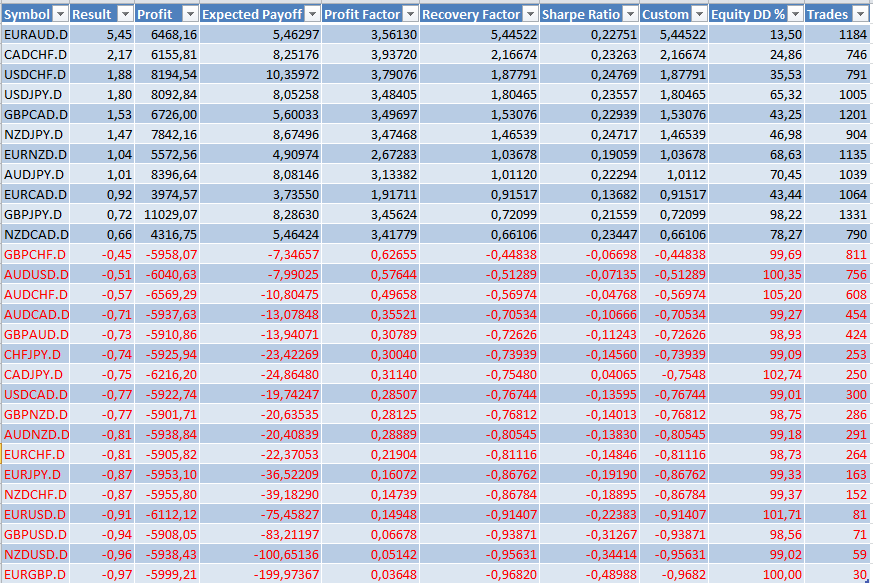Select the GBPUSD.D symbol cell
The width and height of the screenshot is (873, 583).
[35, 535]
